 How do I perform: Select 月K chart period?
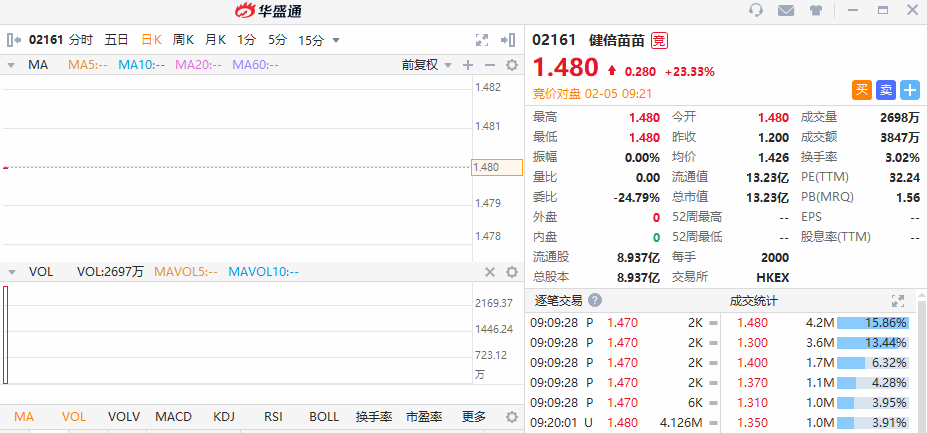[215, 40]
